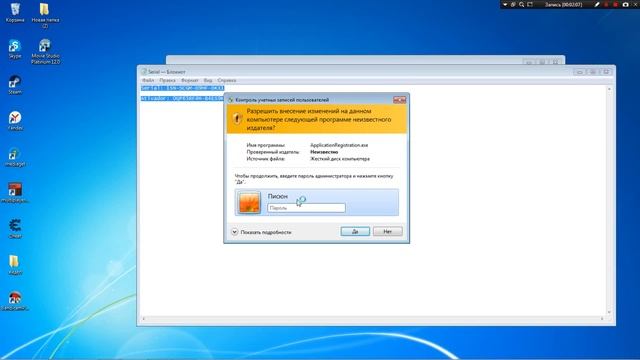This screenshot has width=640, height=360.
Task: Open the recorder bar dropdown arrow
Action: point(505,4)
